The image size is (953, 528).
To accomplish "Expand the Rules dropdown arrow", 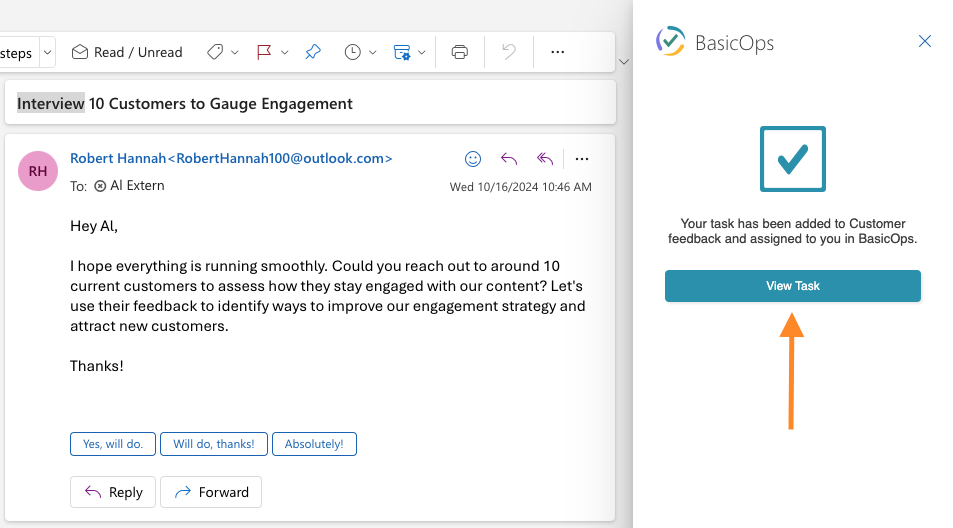I will pyautogui.click(x=422, y=53).
